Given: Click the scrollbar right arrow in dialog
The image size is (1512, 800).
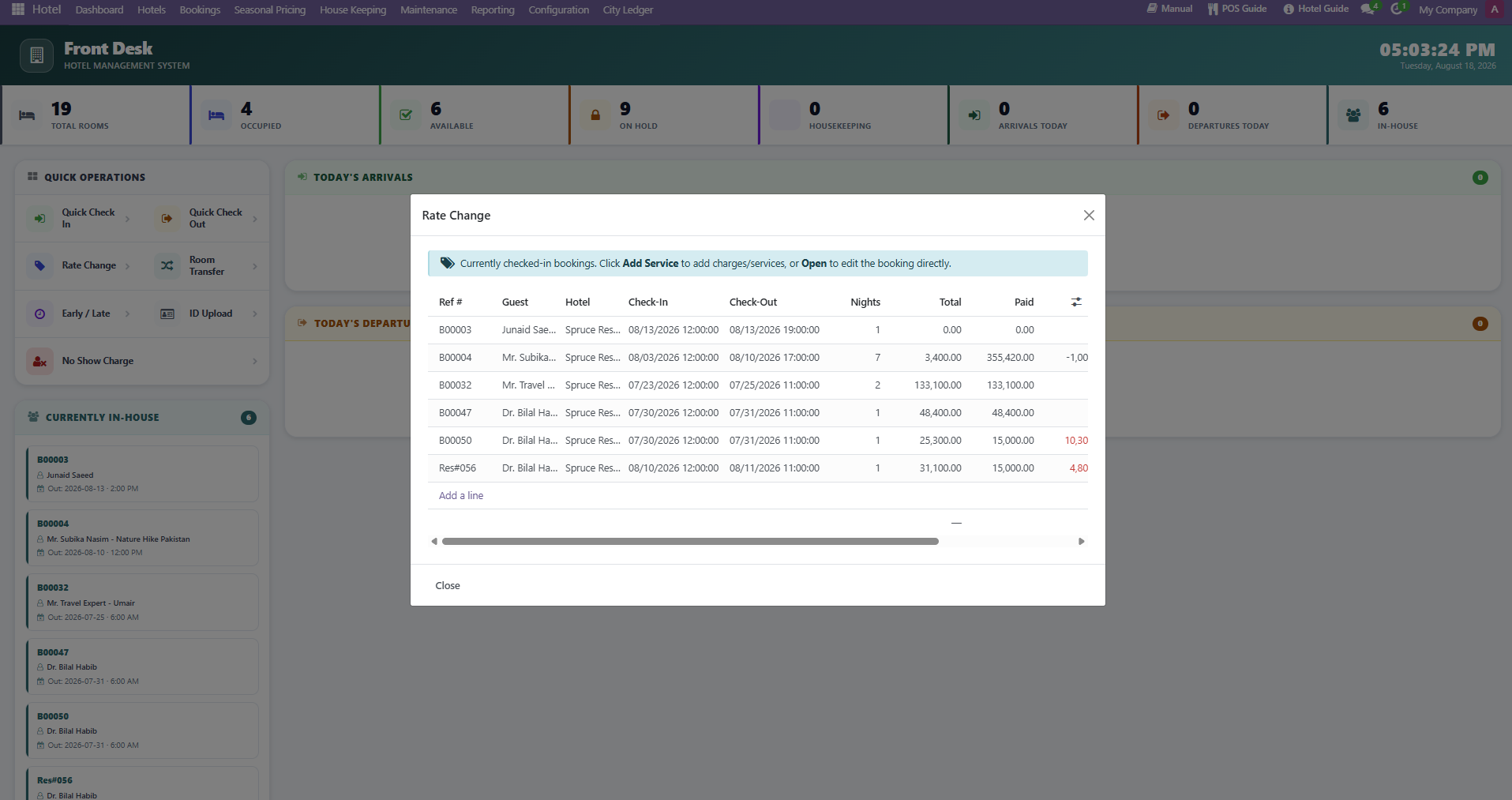Looking at the screenshot, I should (x=1082, y=542).
